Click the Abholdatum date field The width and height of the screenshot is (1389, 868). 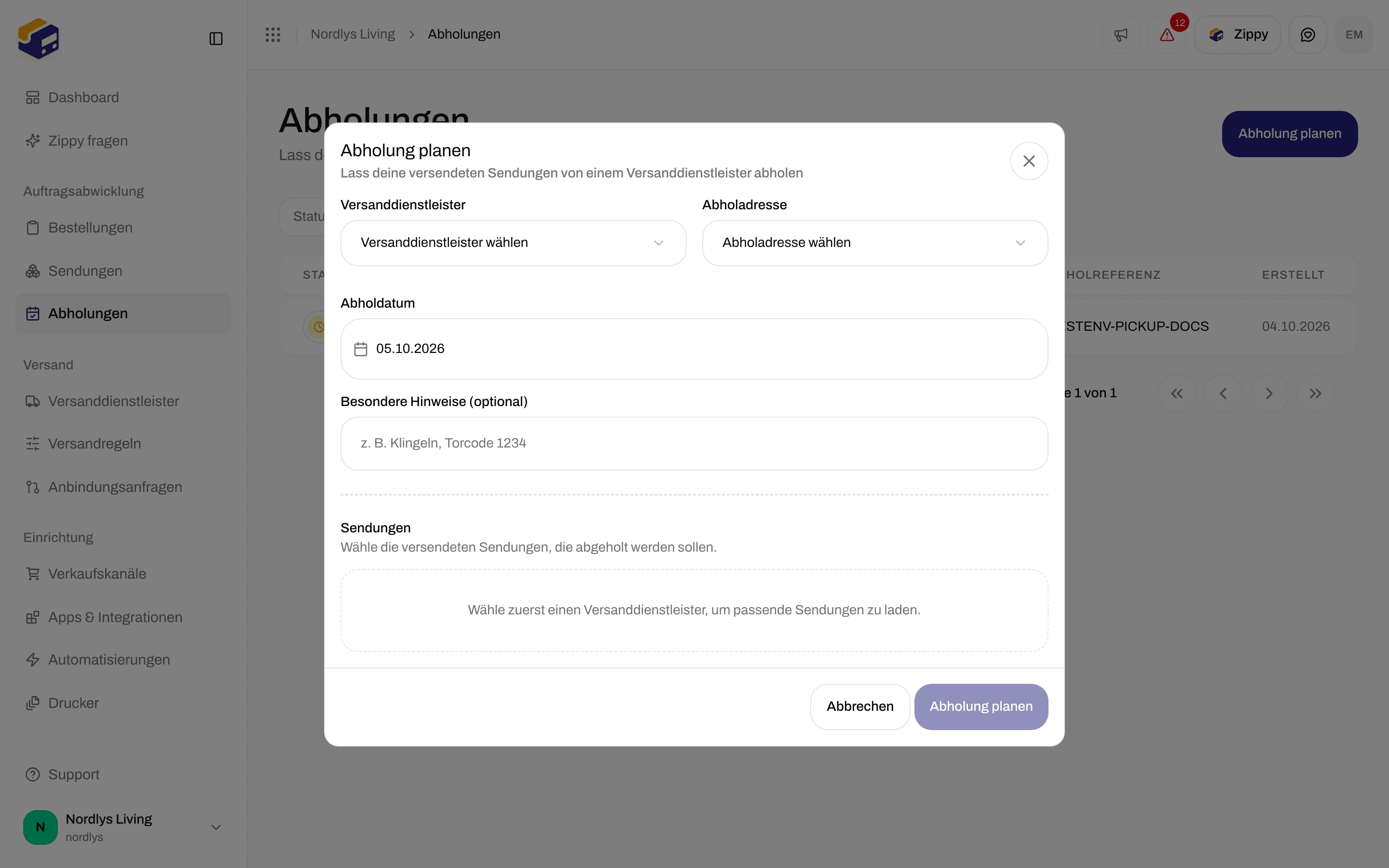(x=694, y=349)
